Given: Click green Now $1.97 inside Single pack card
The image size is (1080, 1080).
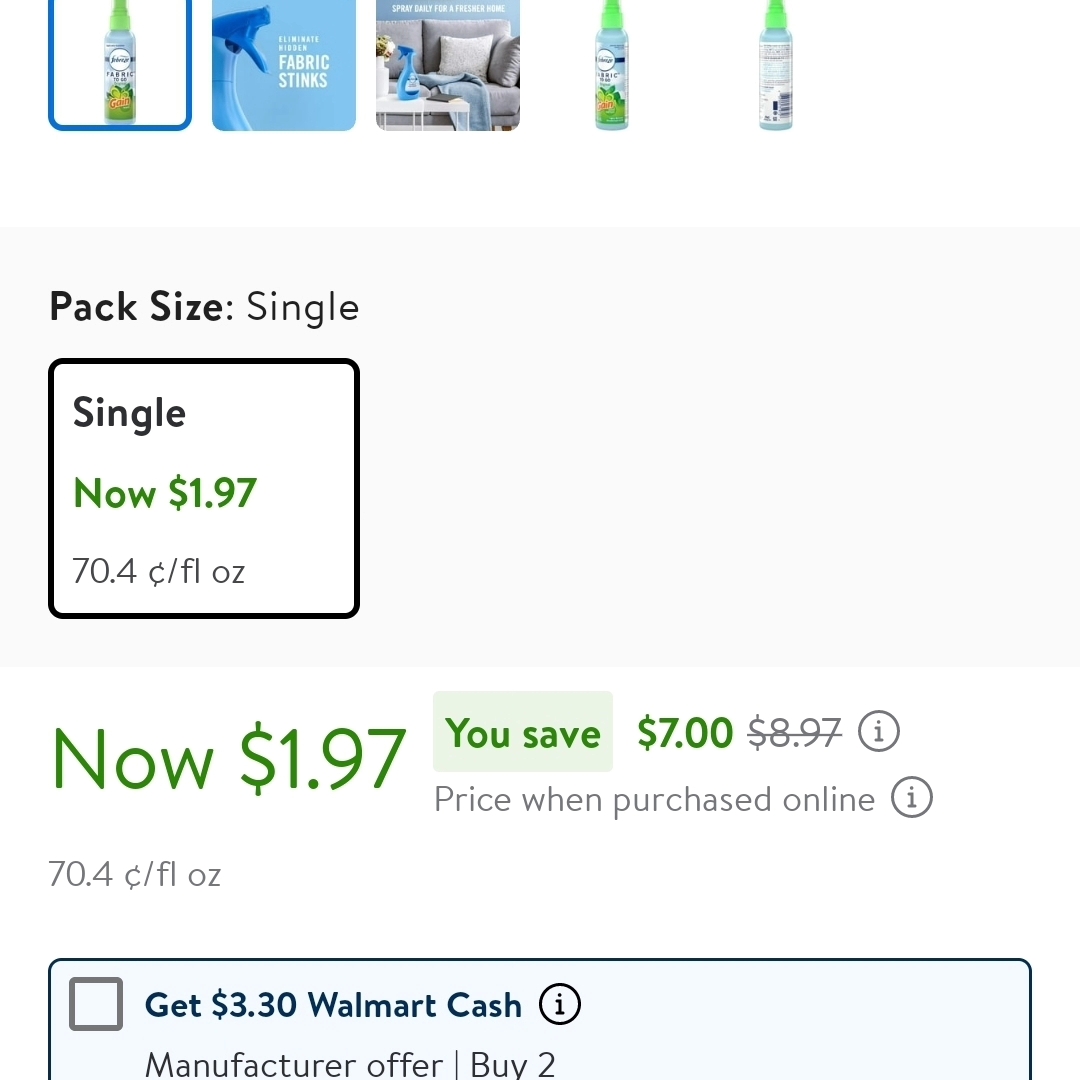Looking at the screenshot, I should (x=165, y=493).
